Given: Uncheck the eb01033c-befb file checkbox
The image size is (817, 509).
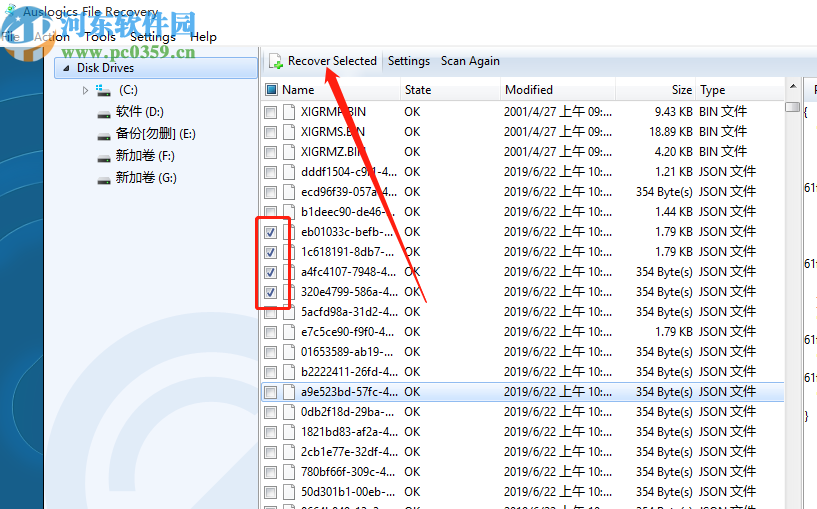Looking at the screenshot, I should click(x=270, y=232).
